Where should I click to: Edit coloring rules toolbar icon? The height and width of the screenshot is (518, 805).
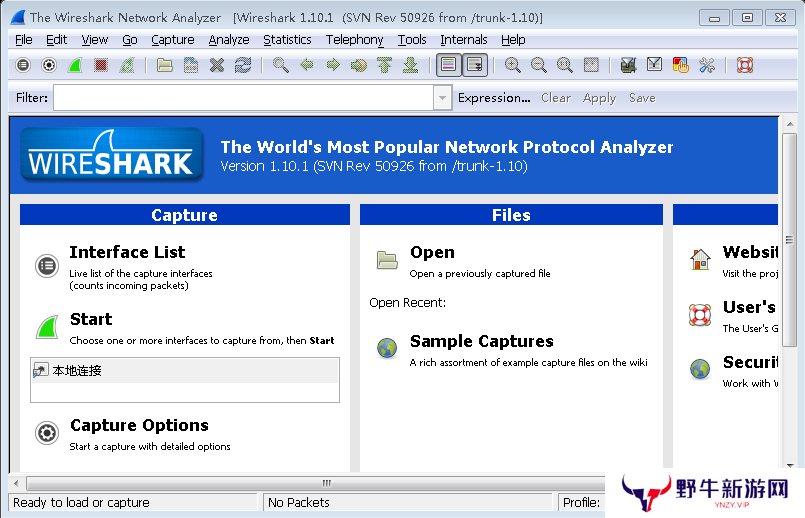(x=681, y=65)
